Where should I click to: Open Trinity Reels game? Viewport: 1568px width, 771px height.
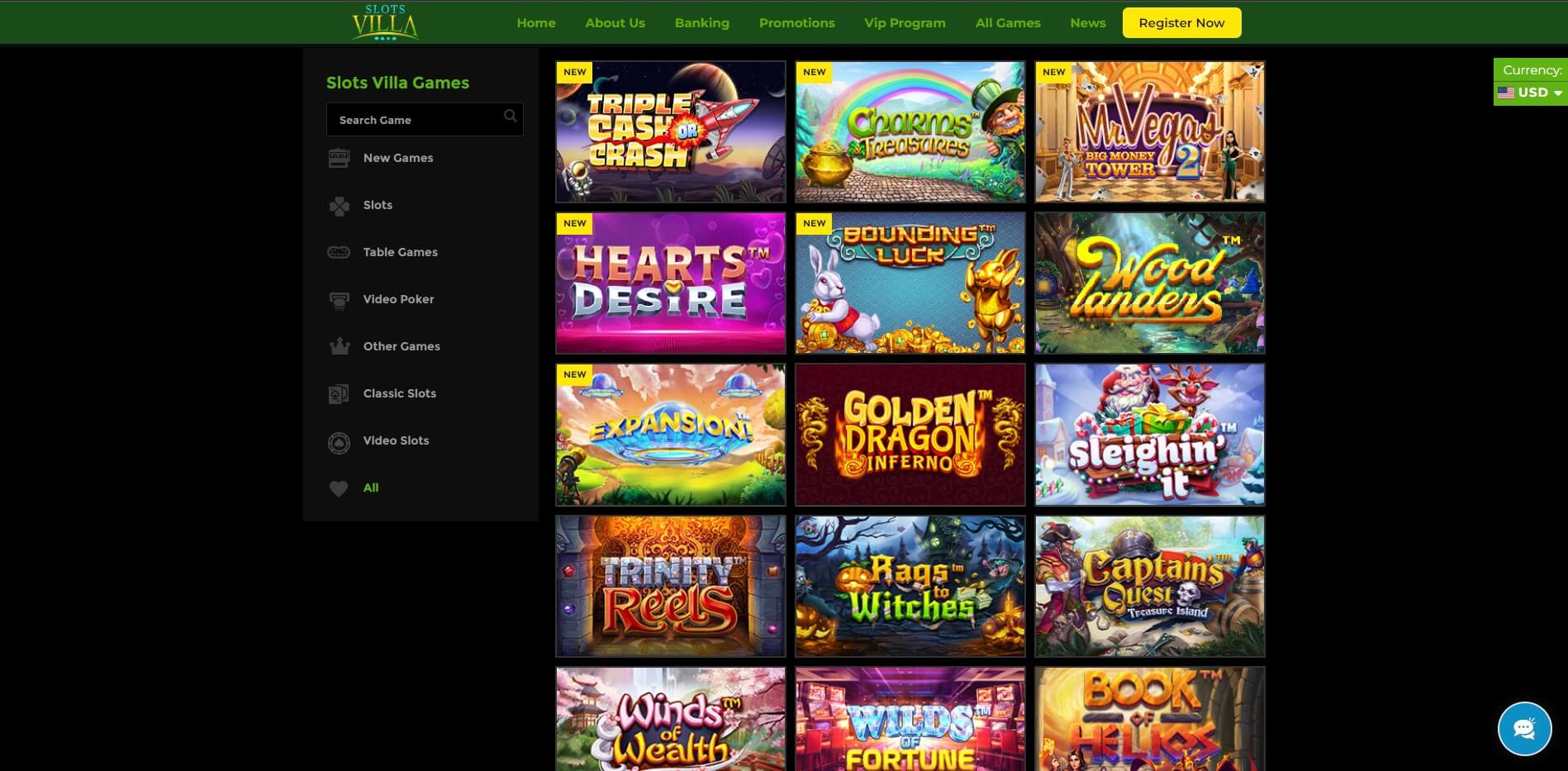click(671, 587)
